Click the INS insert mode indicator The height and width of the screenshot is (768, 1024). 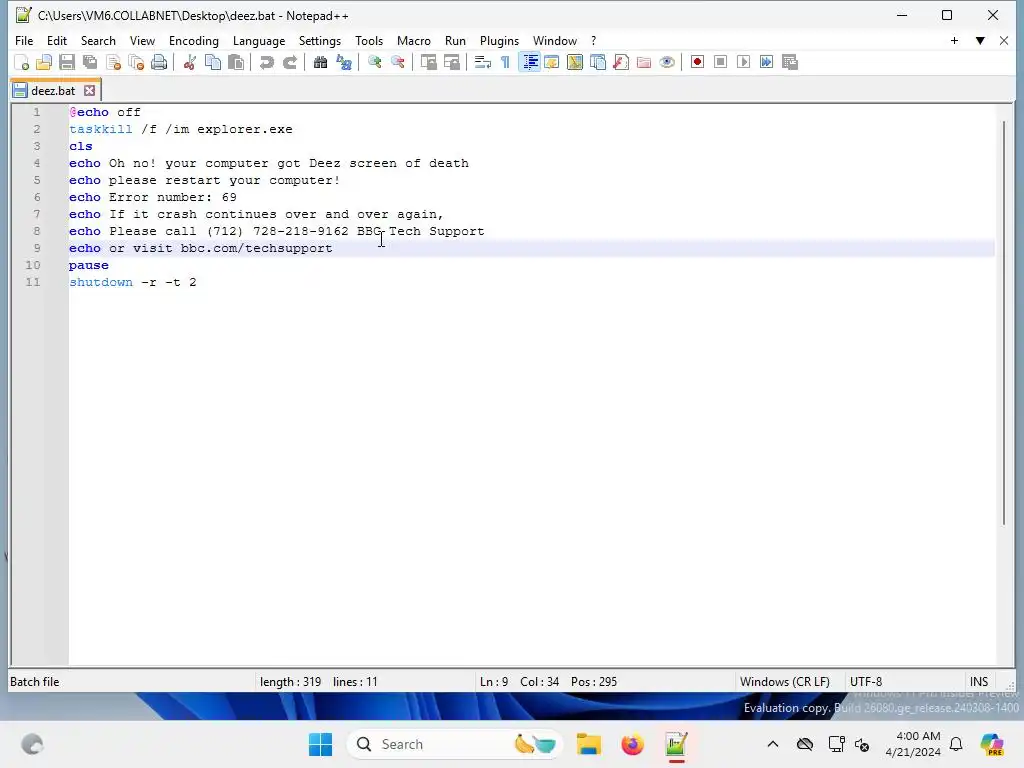pos(978,682)
